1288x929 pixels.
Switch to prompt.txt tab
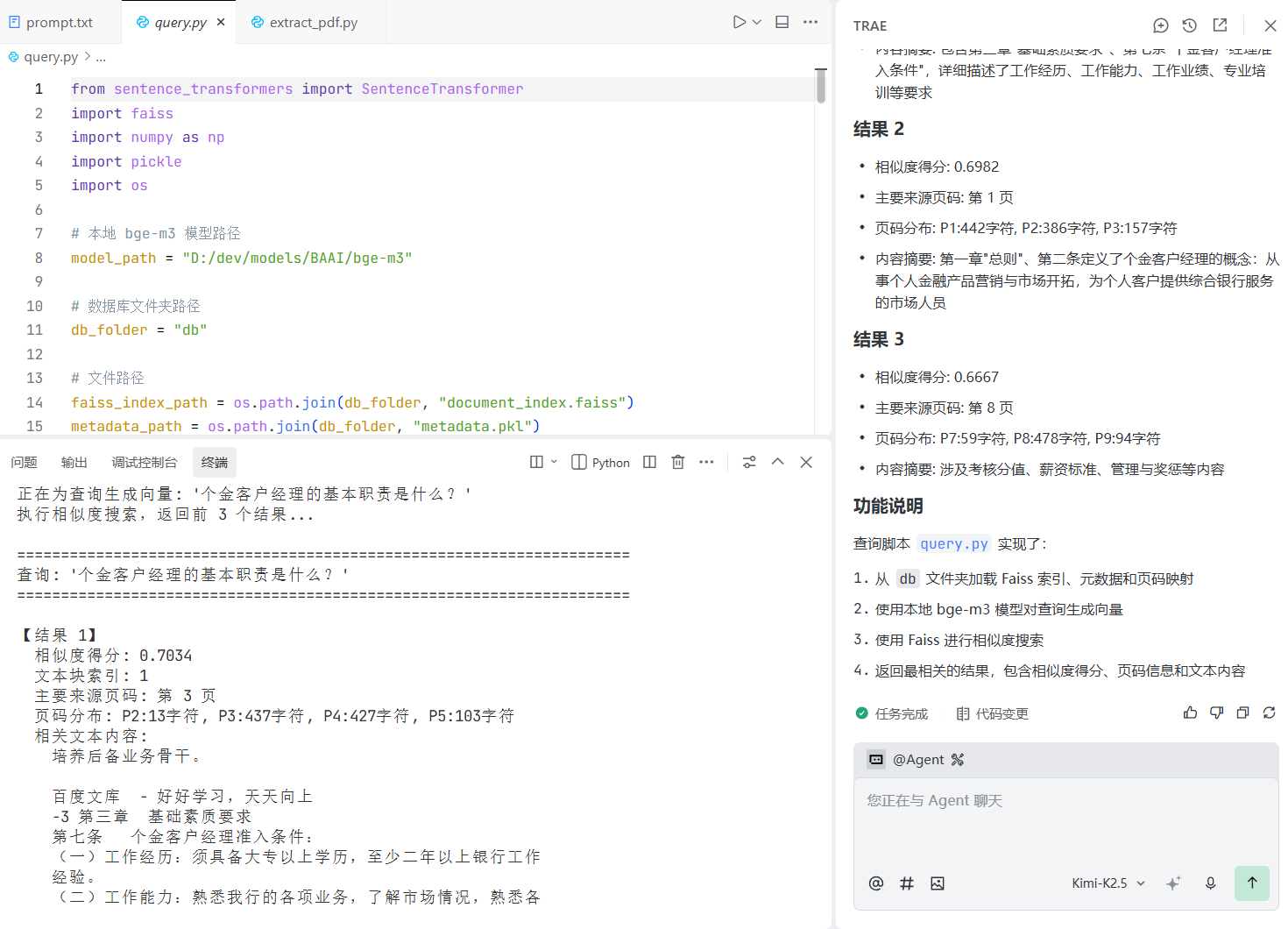coord(60,22)
